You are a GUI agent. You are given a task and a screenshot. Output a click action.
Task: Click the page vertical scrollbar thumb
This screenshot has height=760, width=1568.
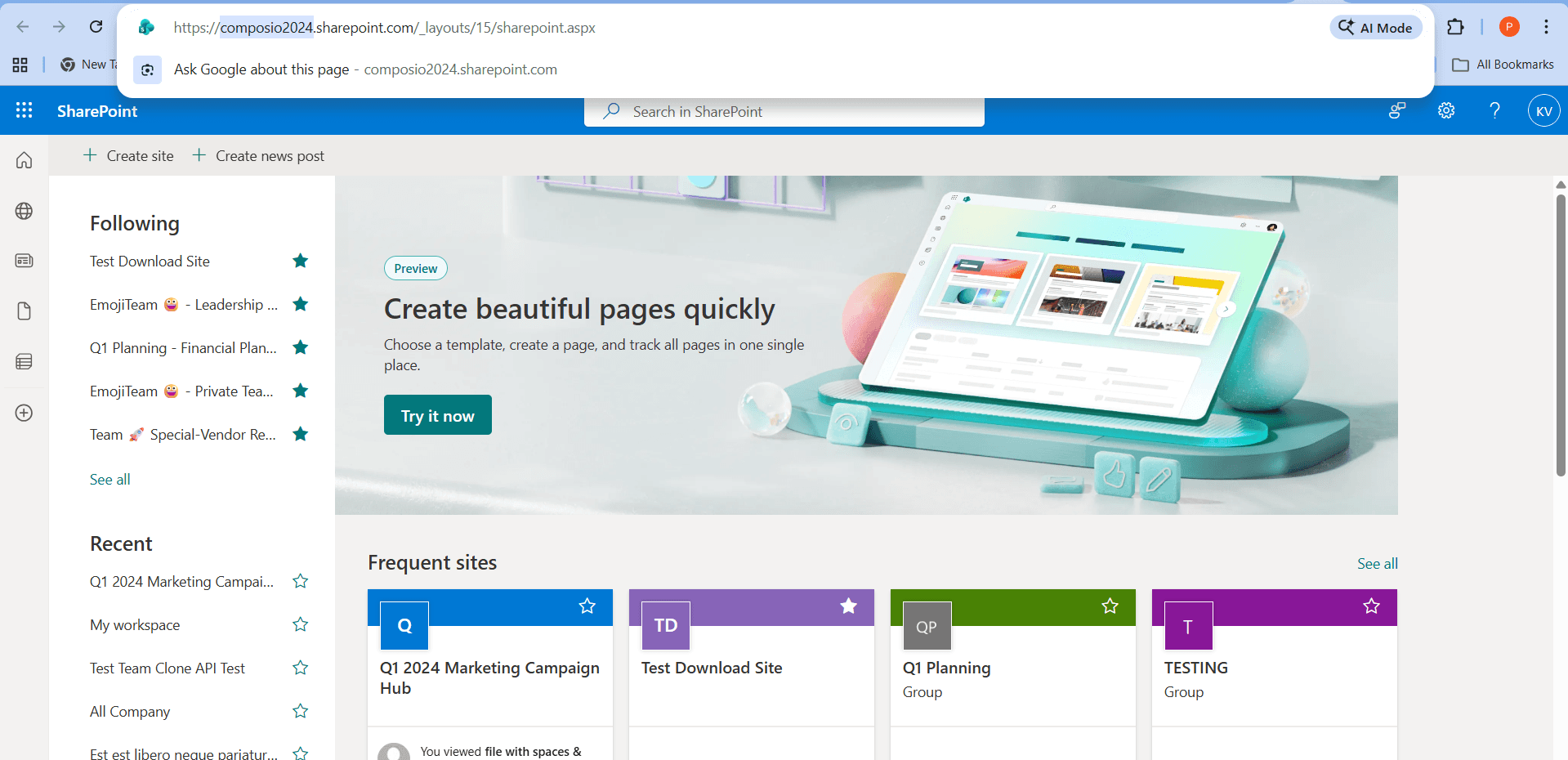(x=1561, y=334)
